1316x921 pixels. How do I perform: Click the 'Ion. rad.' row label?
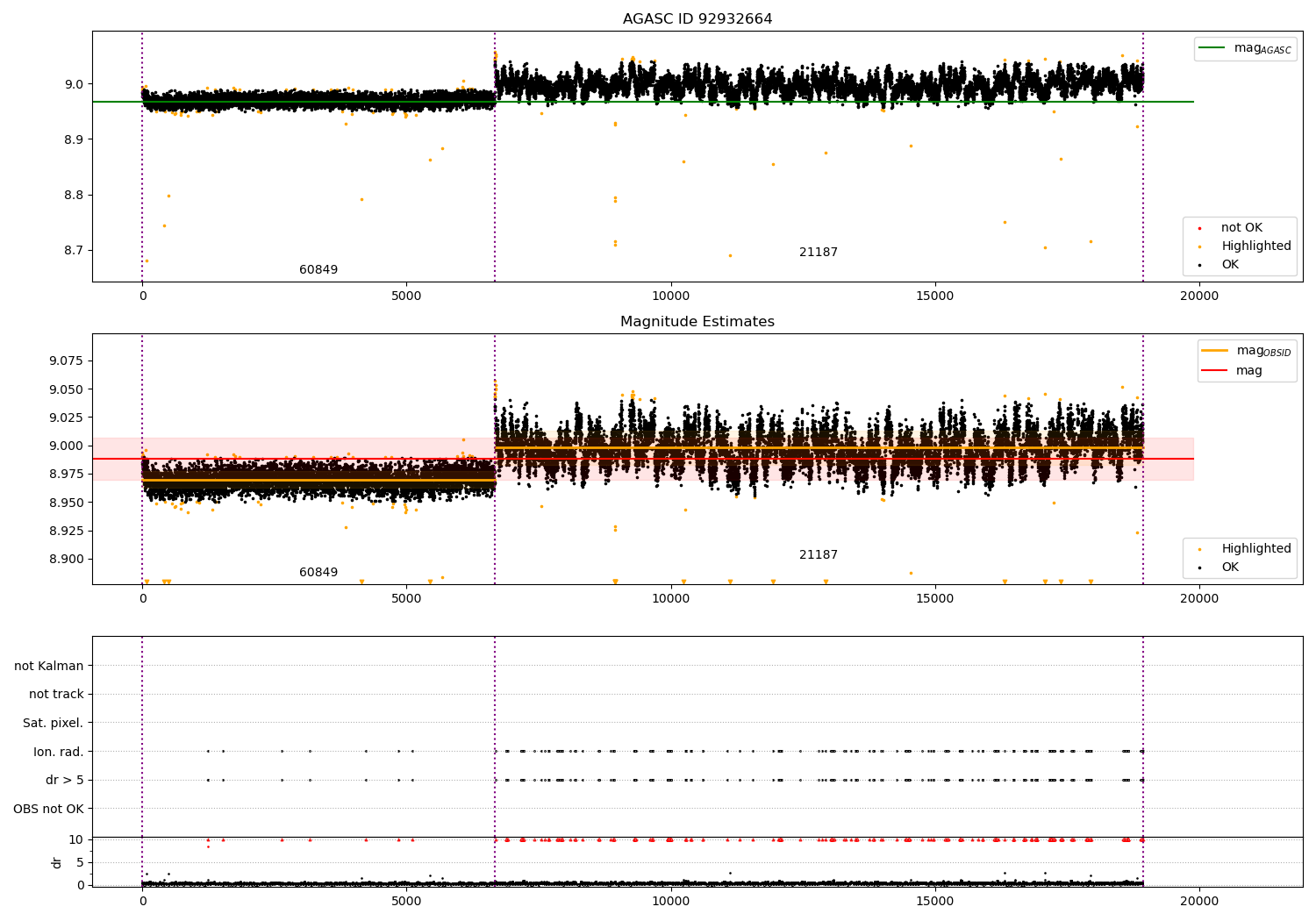[59, 752]
